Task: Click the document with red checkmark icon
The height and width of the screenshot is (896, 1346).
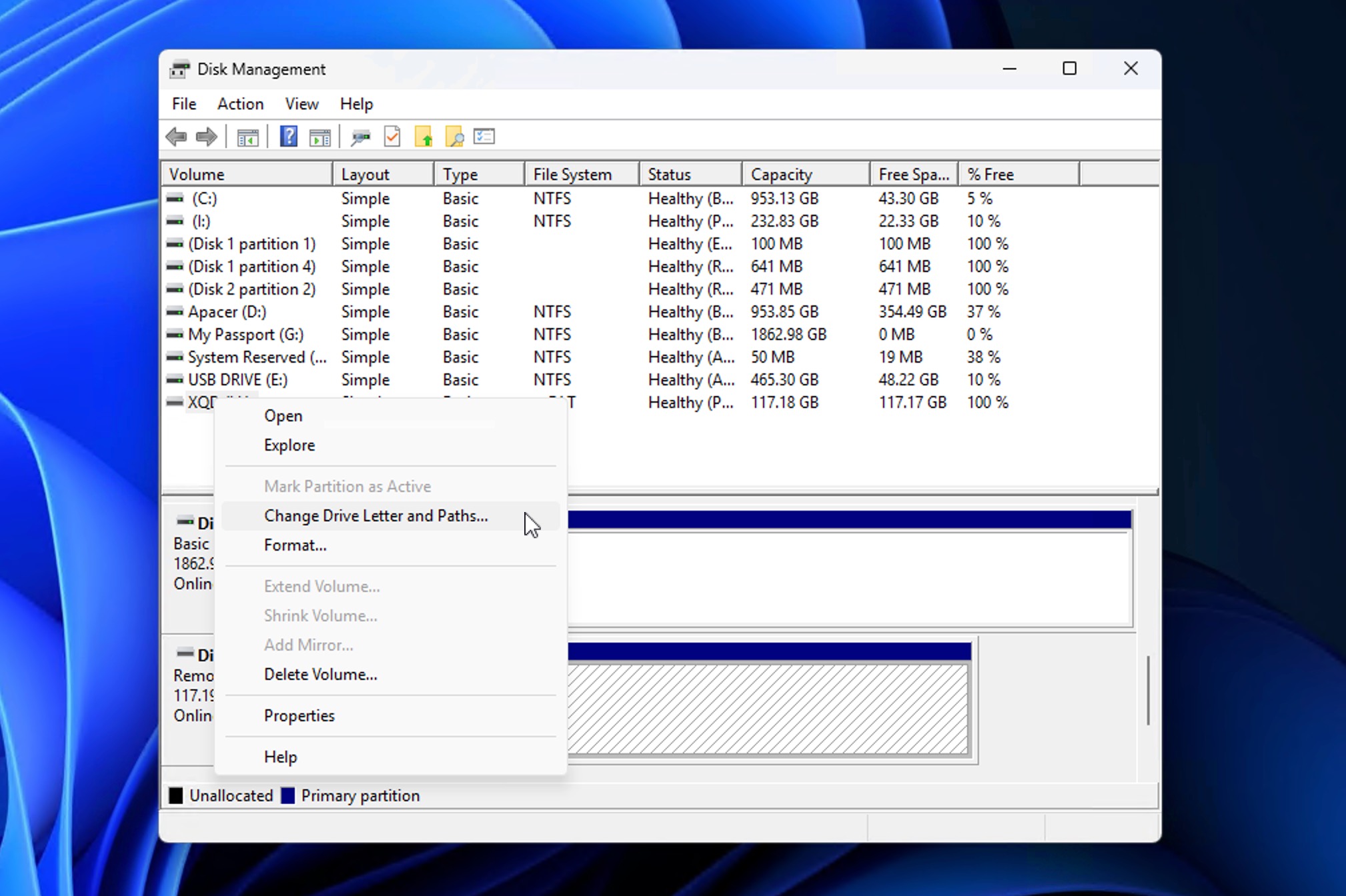Action: pos(392,137)
